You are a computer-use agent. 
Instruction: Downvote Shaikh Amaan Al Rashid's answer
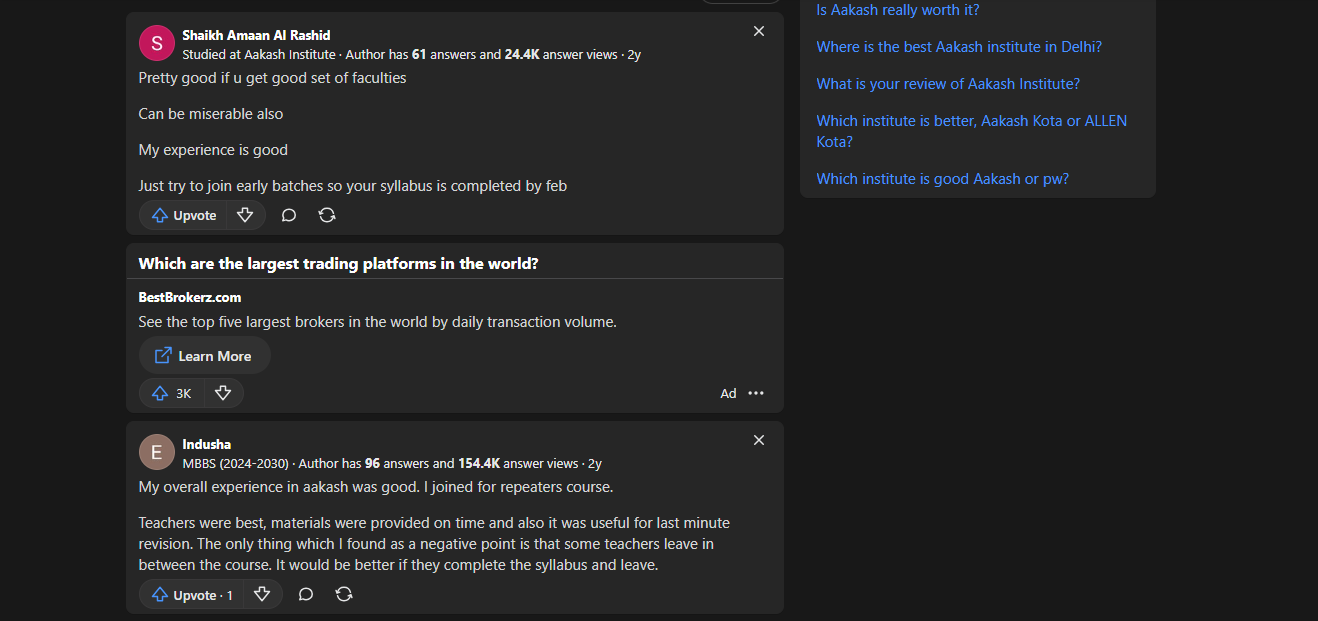(x=245, y=215)
